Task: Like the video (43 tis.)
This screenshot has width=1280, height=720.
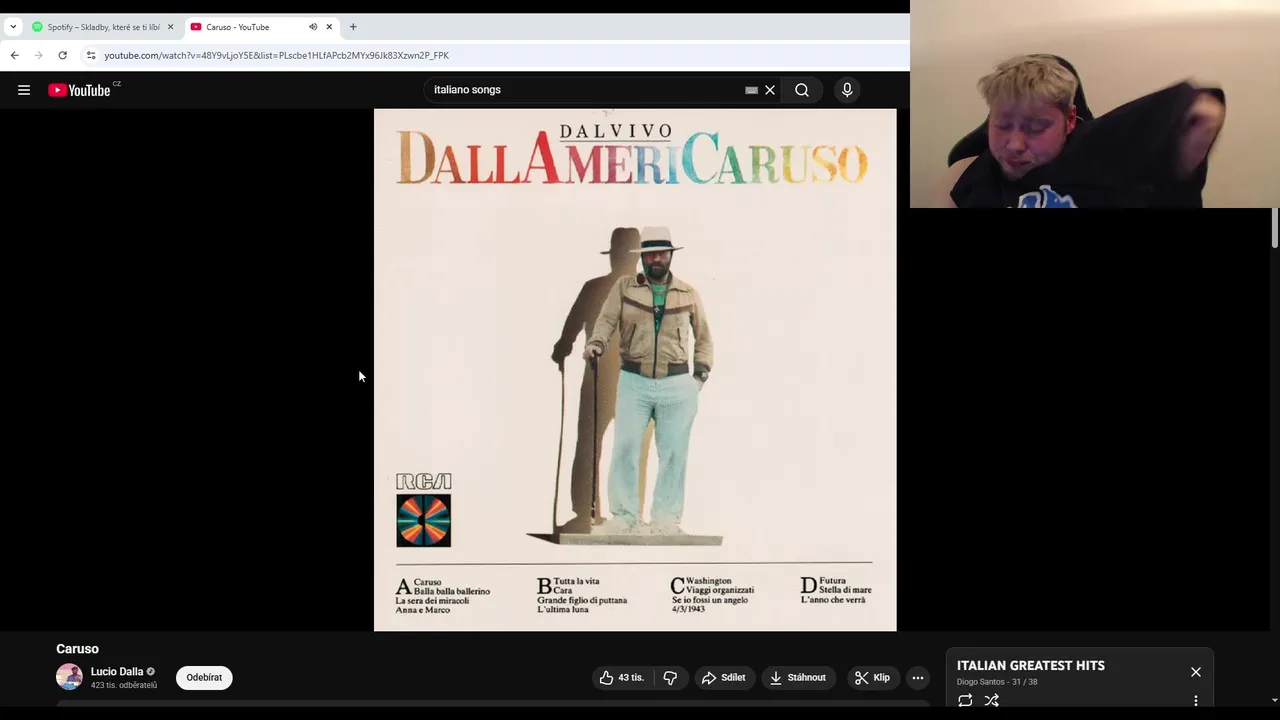Action: coord(622,677)
